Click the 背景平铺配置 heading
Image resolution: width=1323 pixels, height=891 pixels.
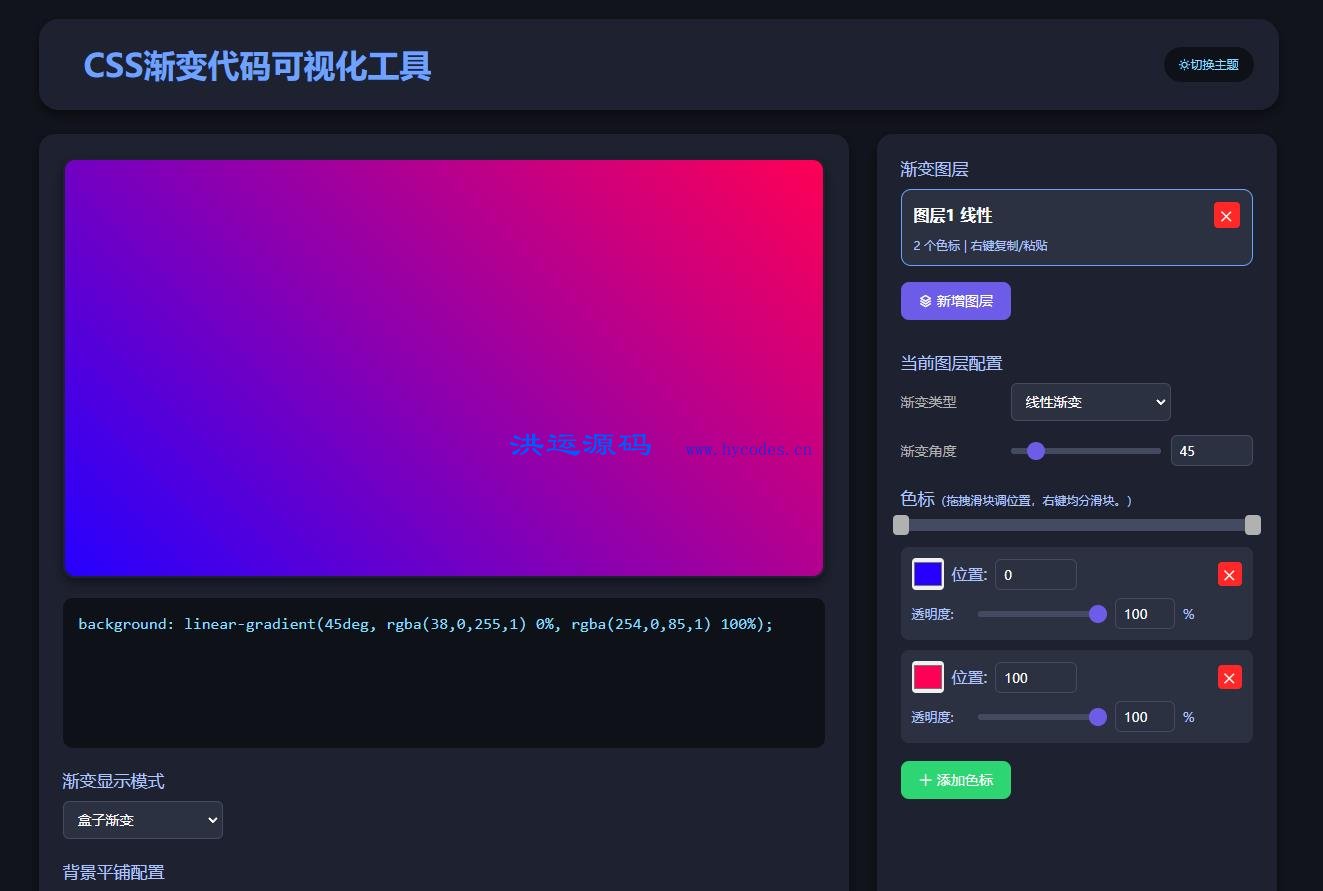114,872
